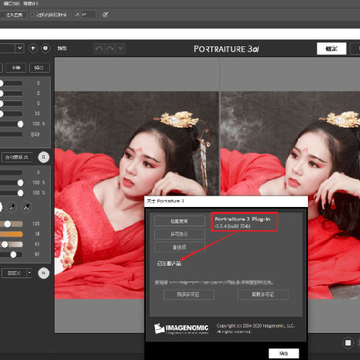Click the install license button in About dialog
The image size is (360, 360).
(189, 295)
